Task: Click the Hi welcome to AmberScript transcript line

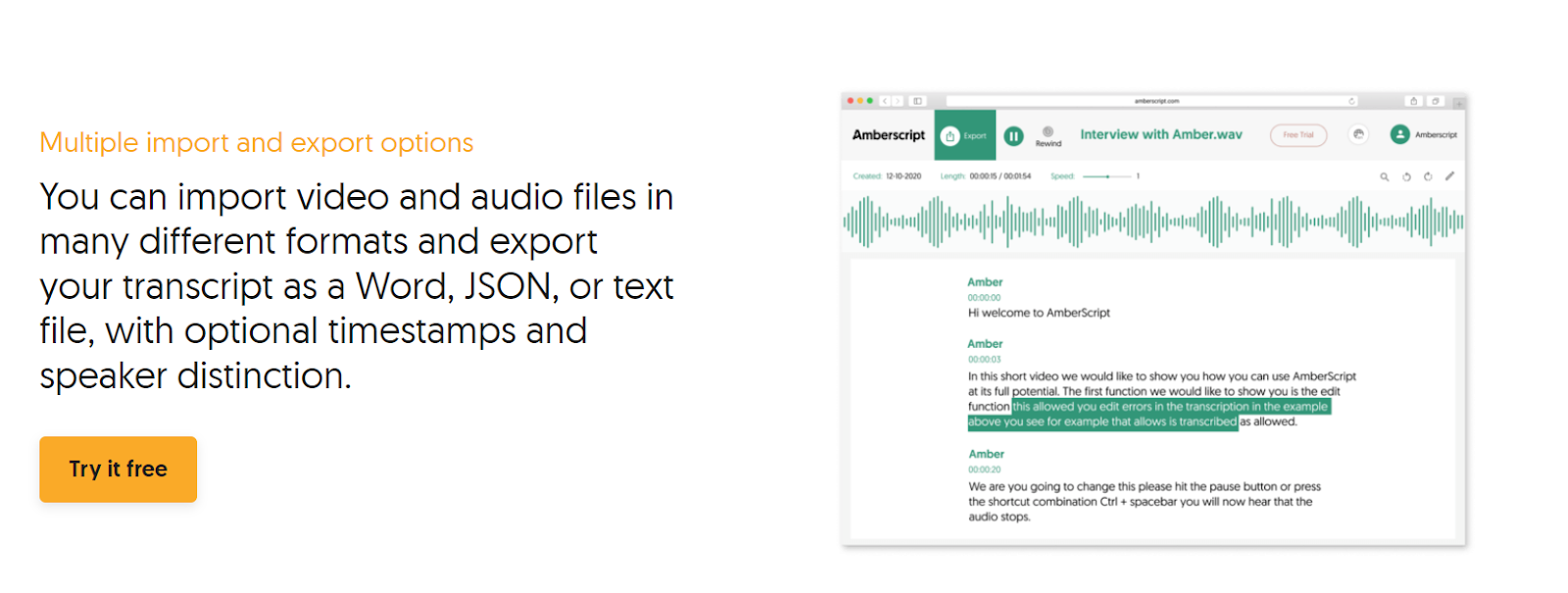Action: [x=1039, y=314]
